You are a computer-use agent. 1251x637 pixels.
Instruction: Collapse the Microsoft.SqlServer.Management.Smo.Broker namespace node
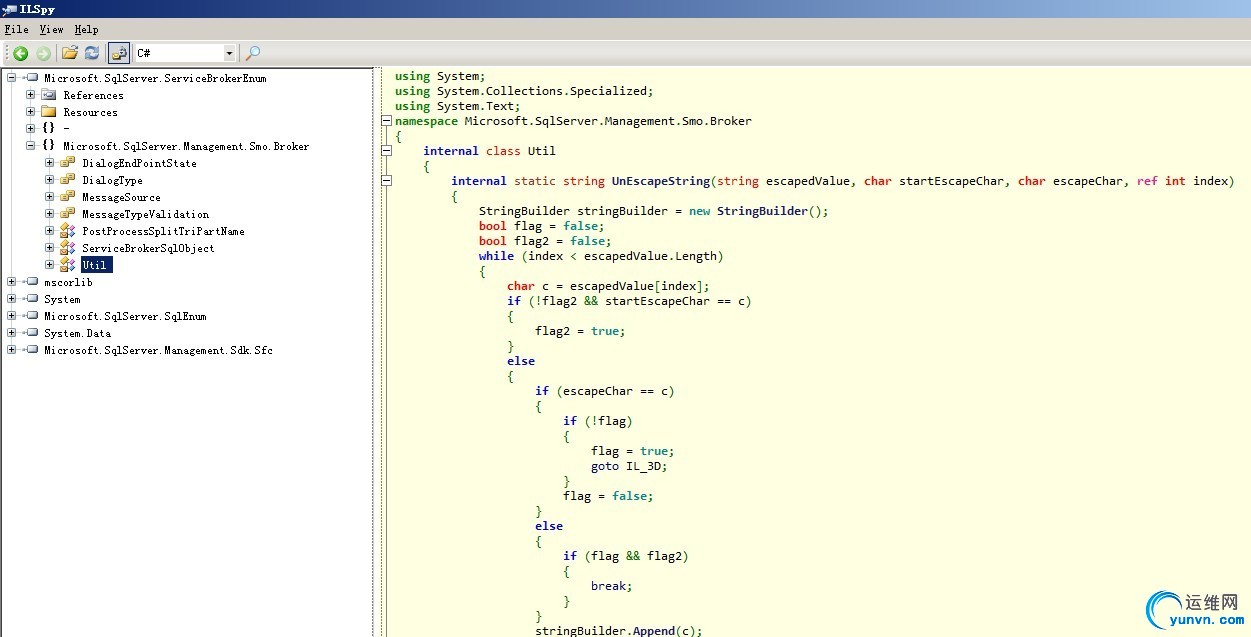coord(31,146)
